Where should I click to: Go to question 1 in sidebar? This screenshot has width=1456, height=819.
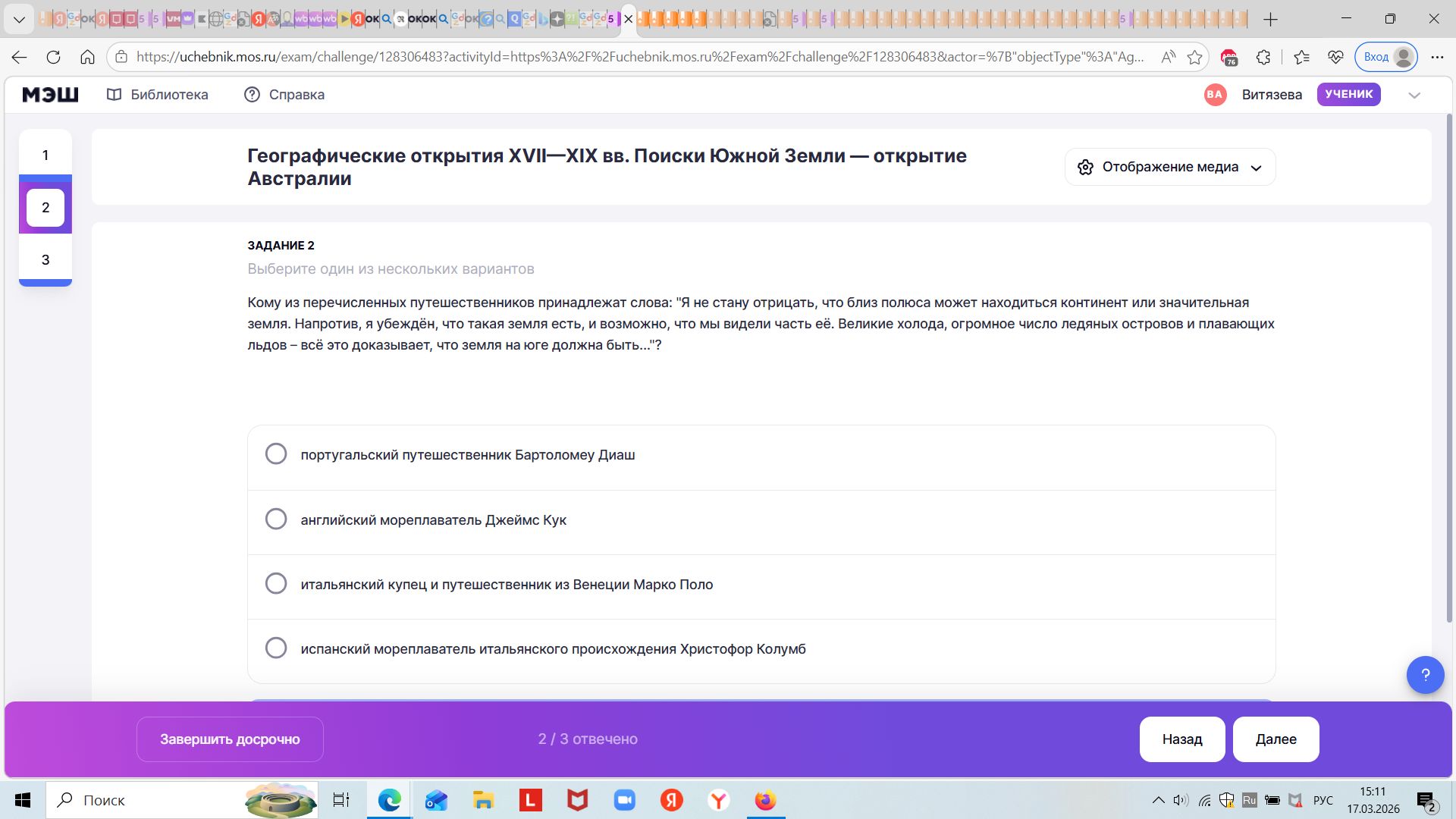45,155
